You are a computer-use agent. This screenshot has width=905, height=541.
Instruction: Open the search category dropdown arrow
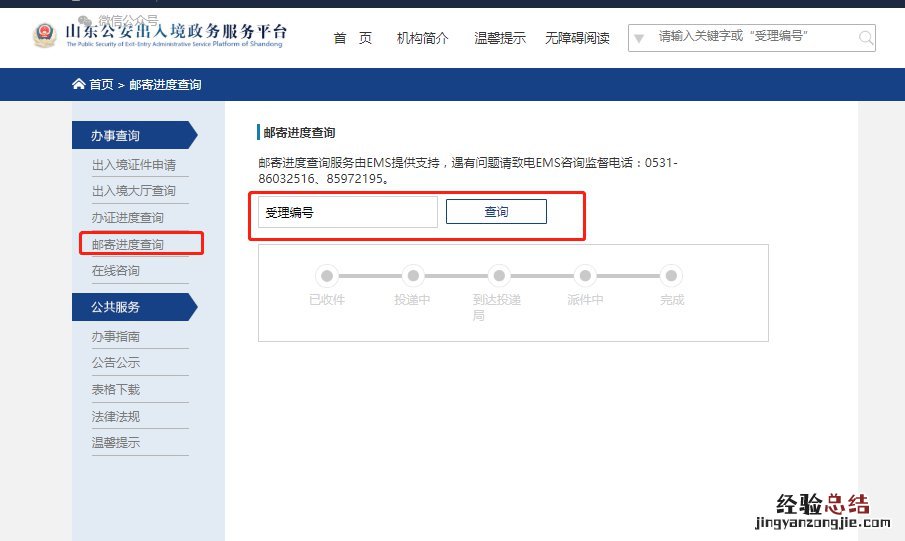click(x=639, y=39)
